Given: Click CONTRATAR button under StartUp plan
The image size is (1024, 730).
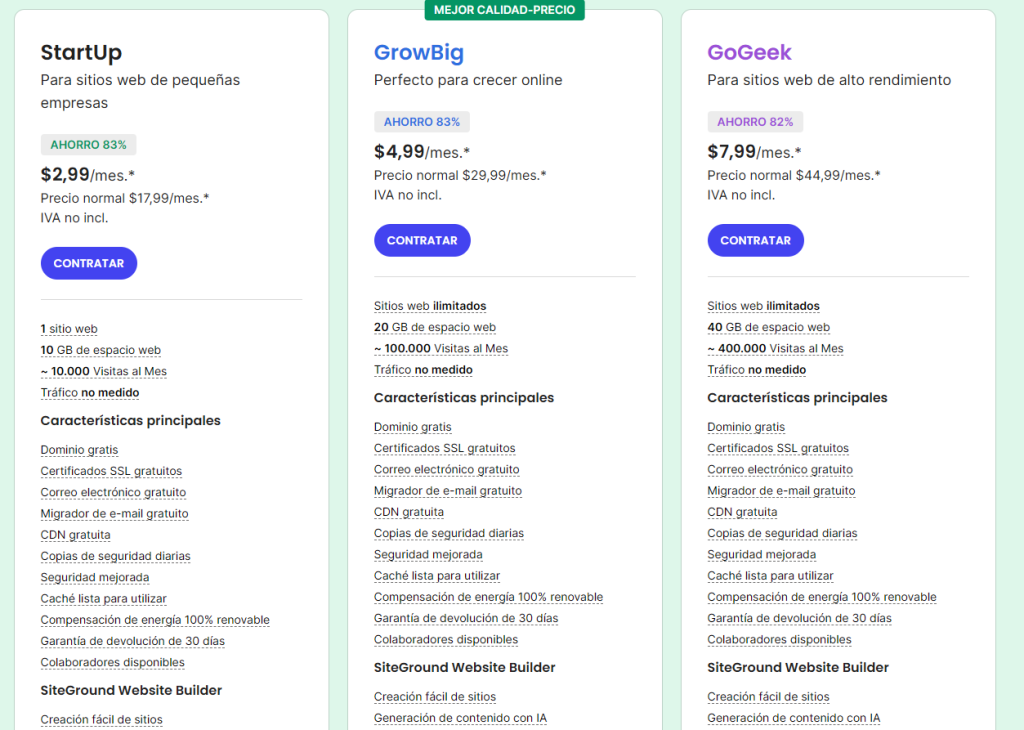Looking at the screenshot, I should (x=89, y=263).
